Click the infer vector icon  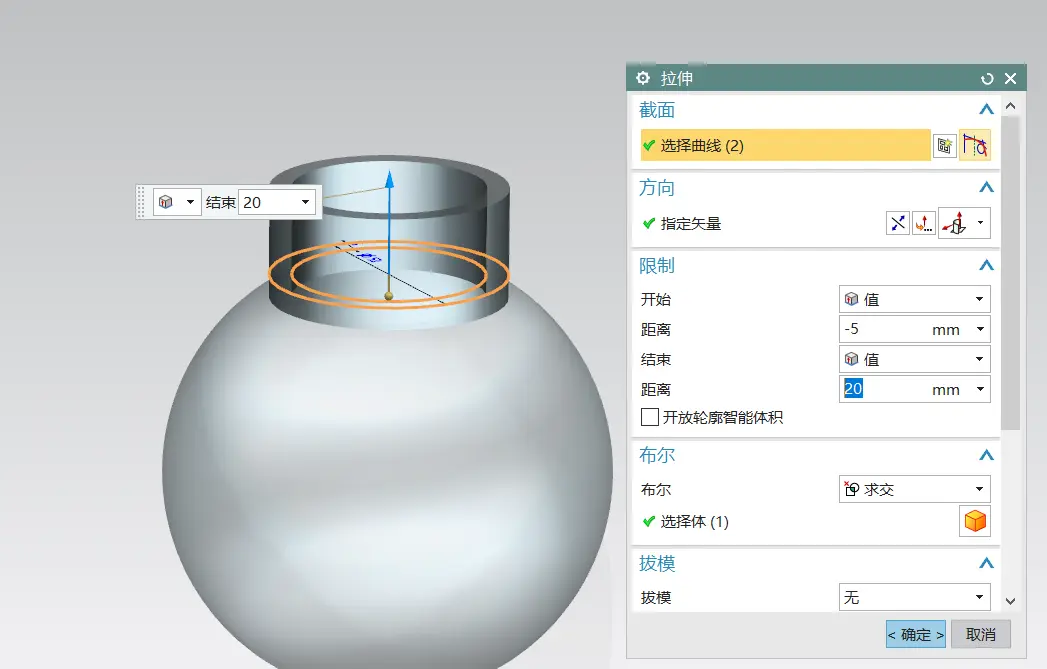click(955, 223)
